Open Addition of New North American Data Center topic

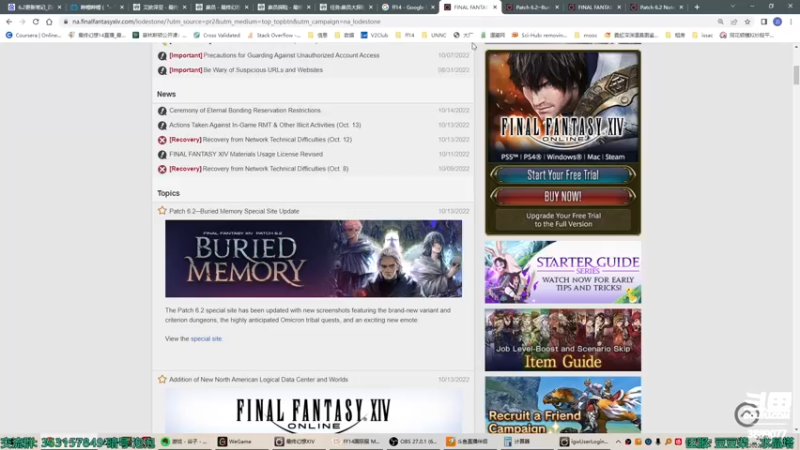click(258, 380)
